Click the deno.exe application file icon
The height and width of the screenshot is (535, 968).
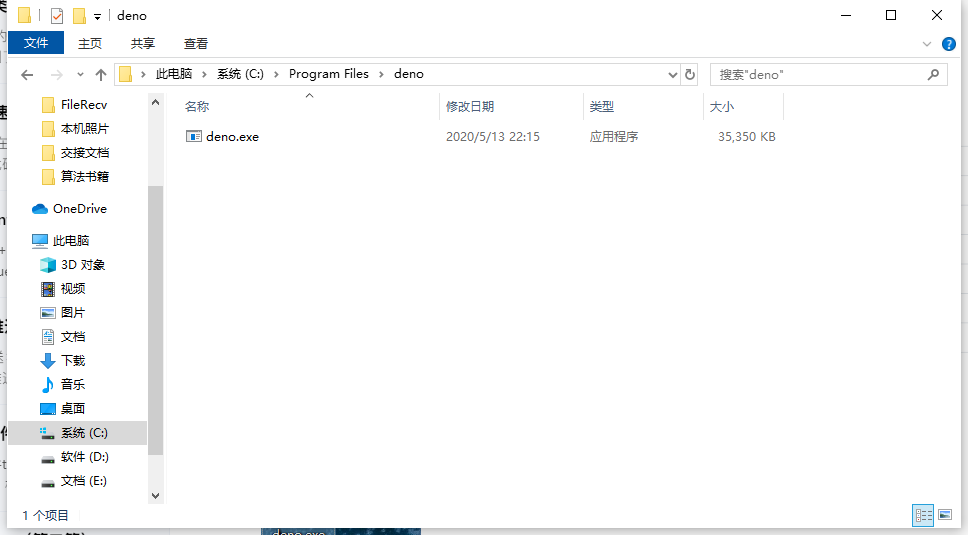(194, 136)
